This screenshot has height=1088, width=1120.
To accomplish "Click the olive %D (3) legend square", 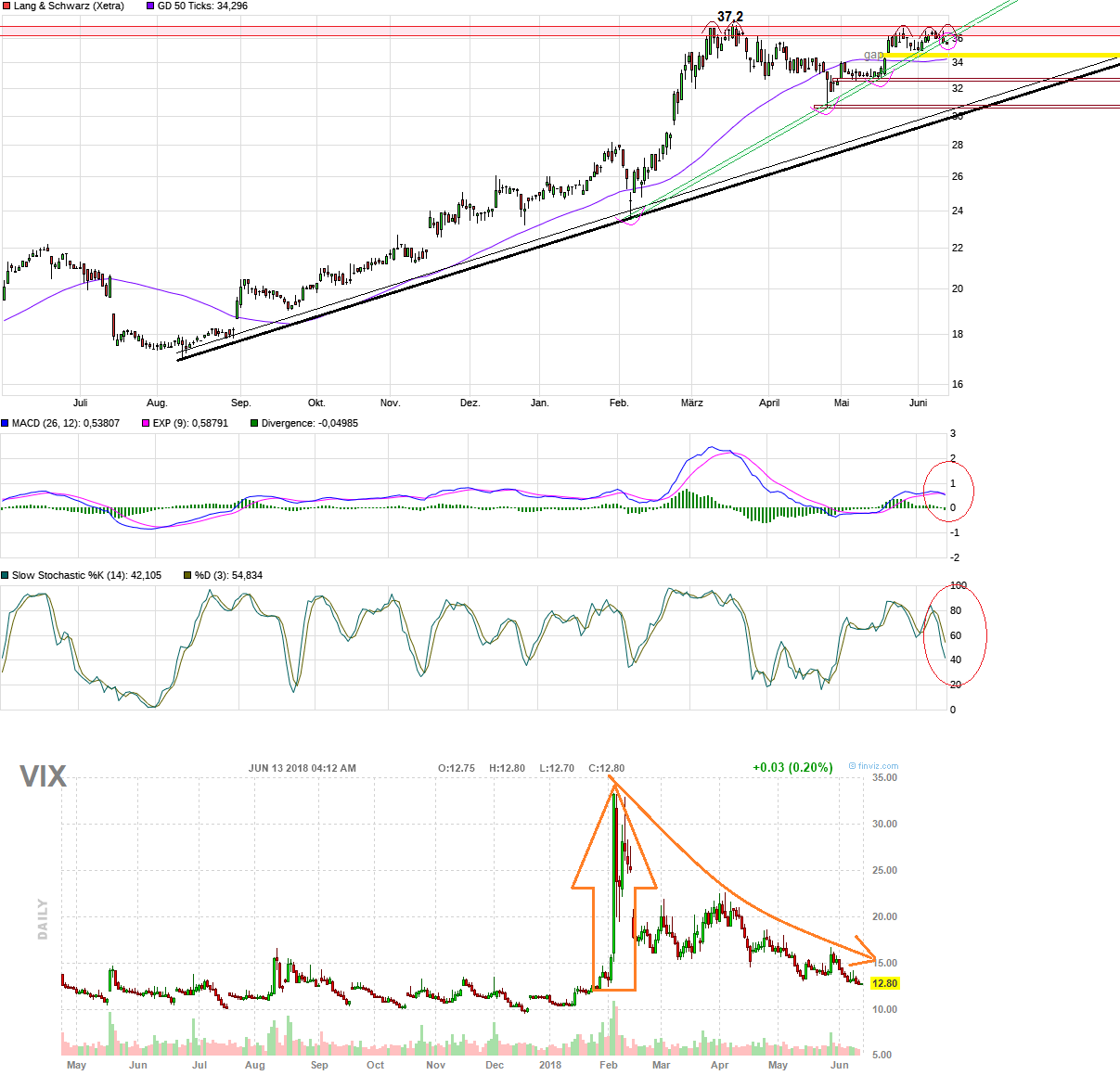I will coord(187,575).
